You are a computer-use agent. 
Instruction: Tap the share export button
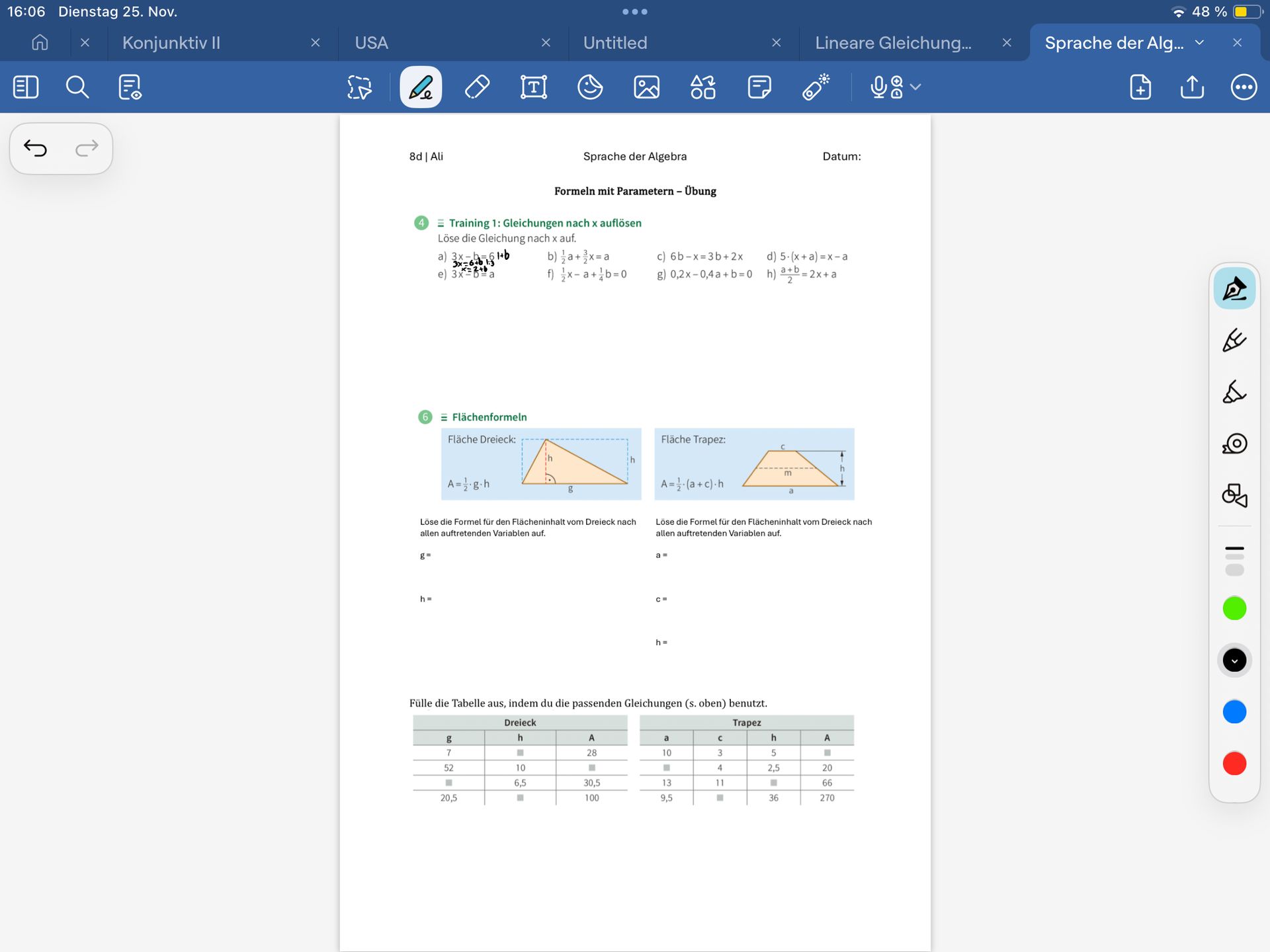1192,87
